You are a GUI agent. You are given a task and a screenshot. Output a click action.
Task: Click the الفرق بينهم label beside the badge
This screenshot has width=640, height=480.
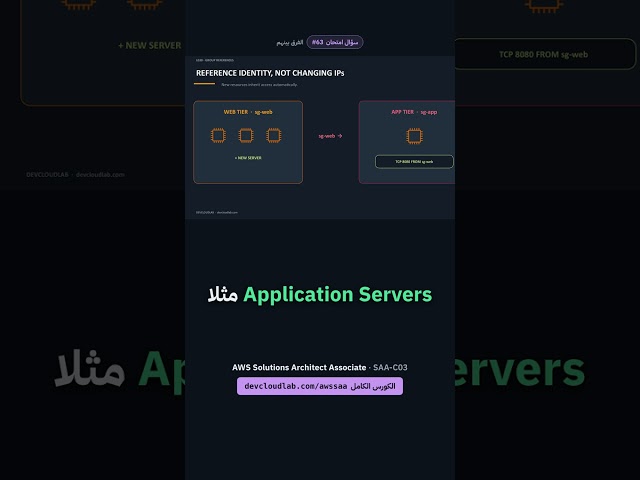(x=290, y=42)
